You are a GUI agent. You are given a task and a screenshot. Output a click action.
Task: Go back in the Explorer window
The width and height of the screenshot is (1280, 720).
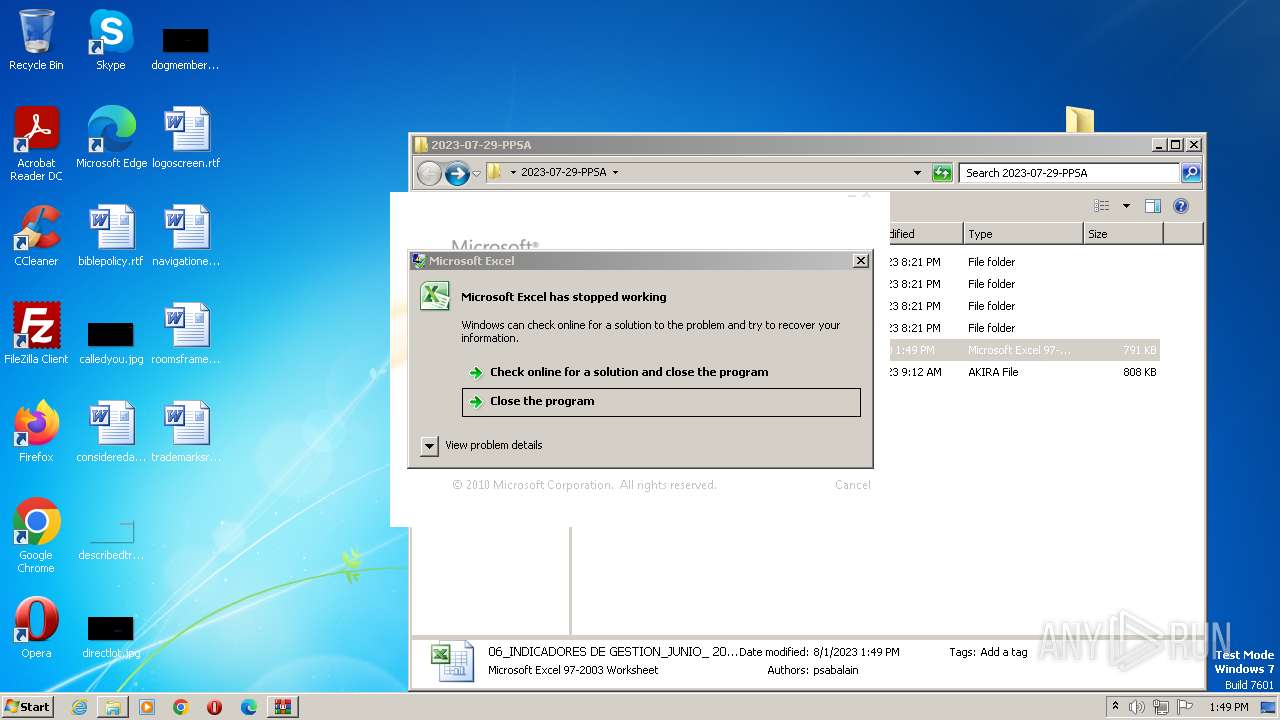[429, 173]
